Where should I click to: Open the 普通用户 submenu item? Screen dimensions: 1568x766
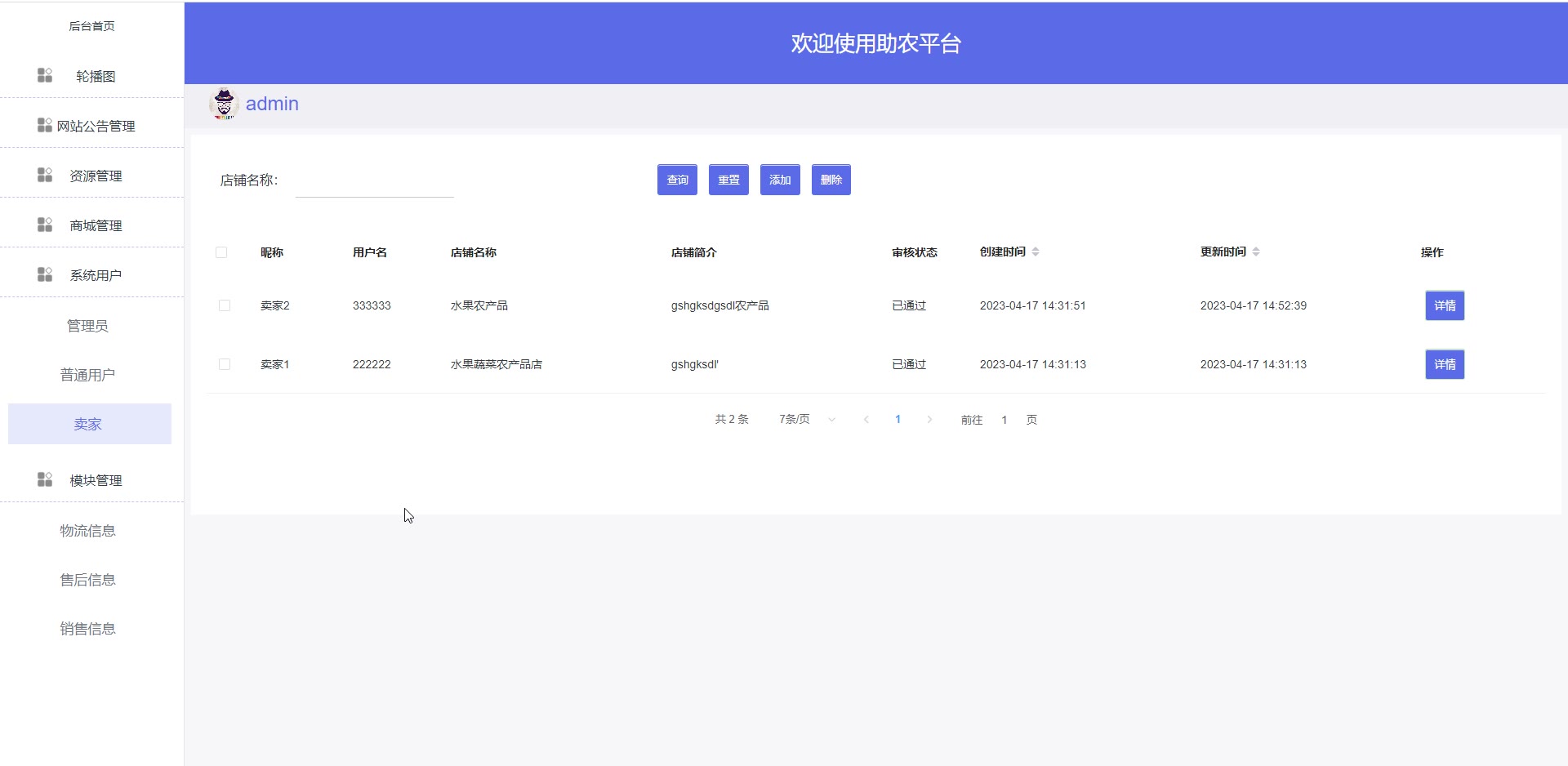tap(87, 375)
